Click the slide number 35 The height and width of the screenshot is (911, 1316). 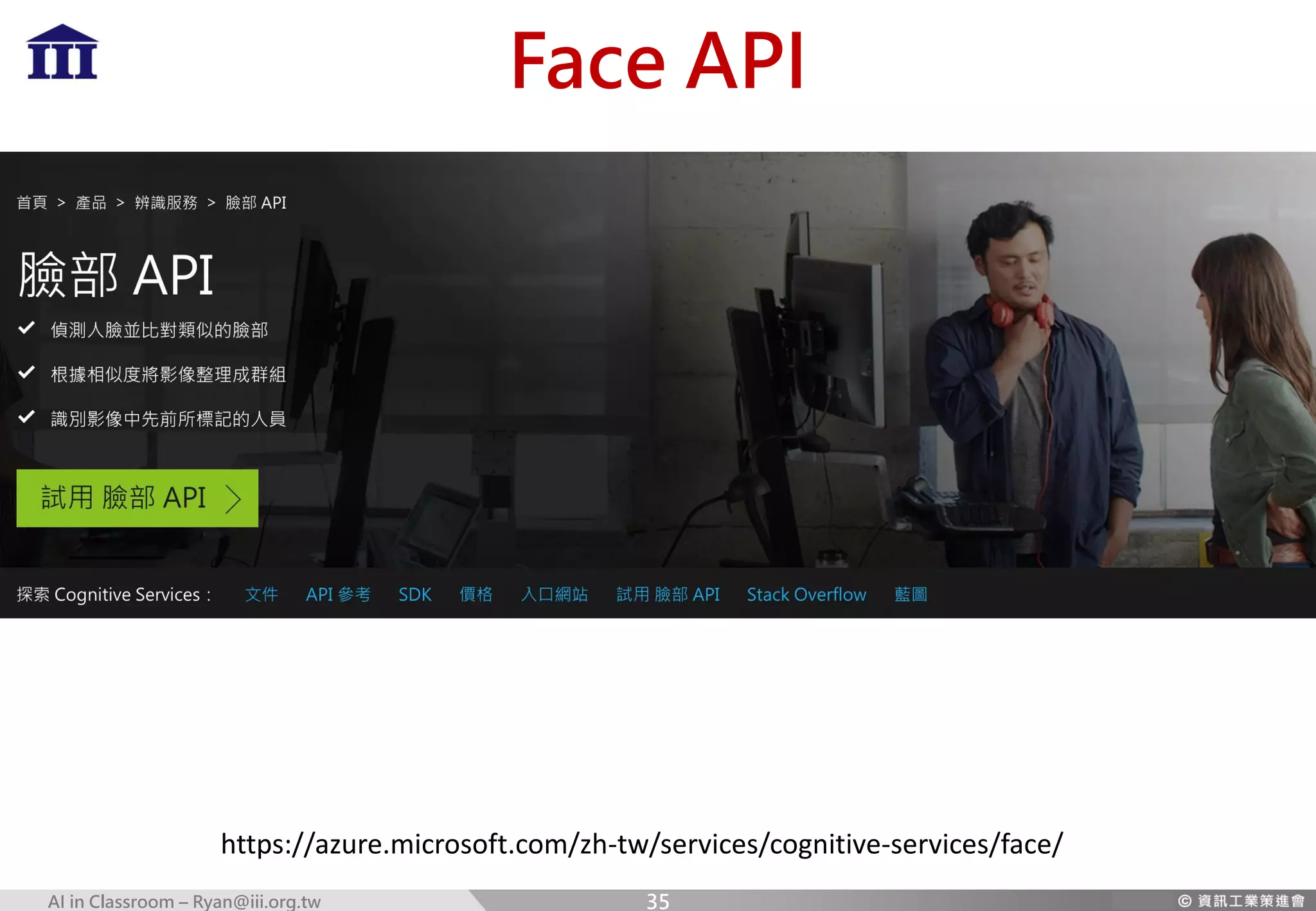pyautogui.click(x=658, y=901)
